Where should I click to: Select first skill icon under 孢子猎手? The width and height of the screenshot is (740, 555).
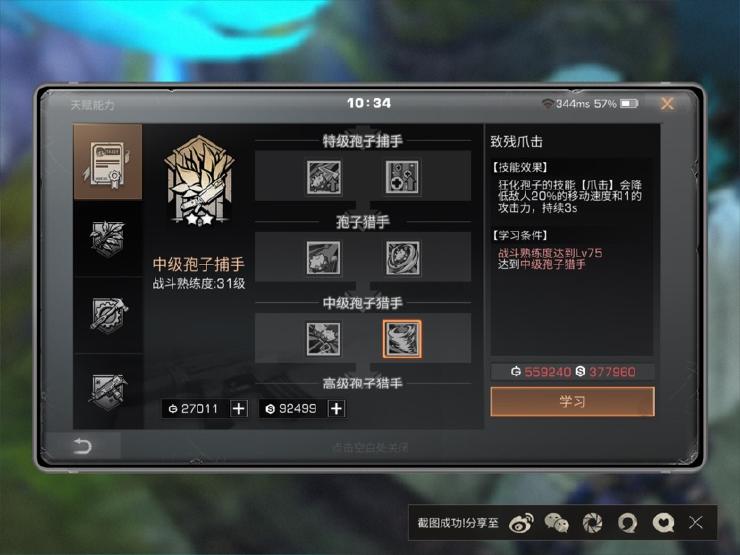tap(323, 258)
